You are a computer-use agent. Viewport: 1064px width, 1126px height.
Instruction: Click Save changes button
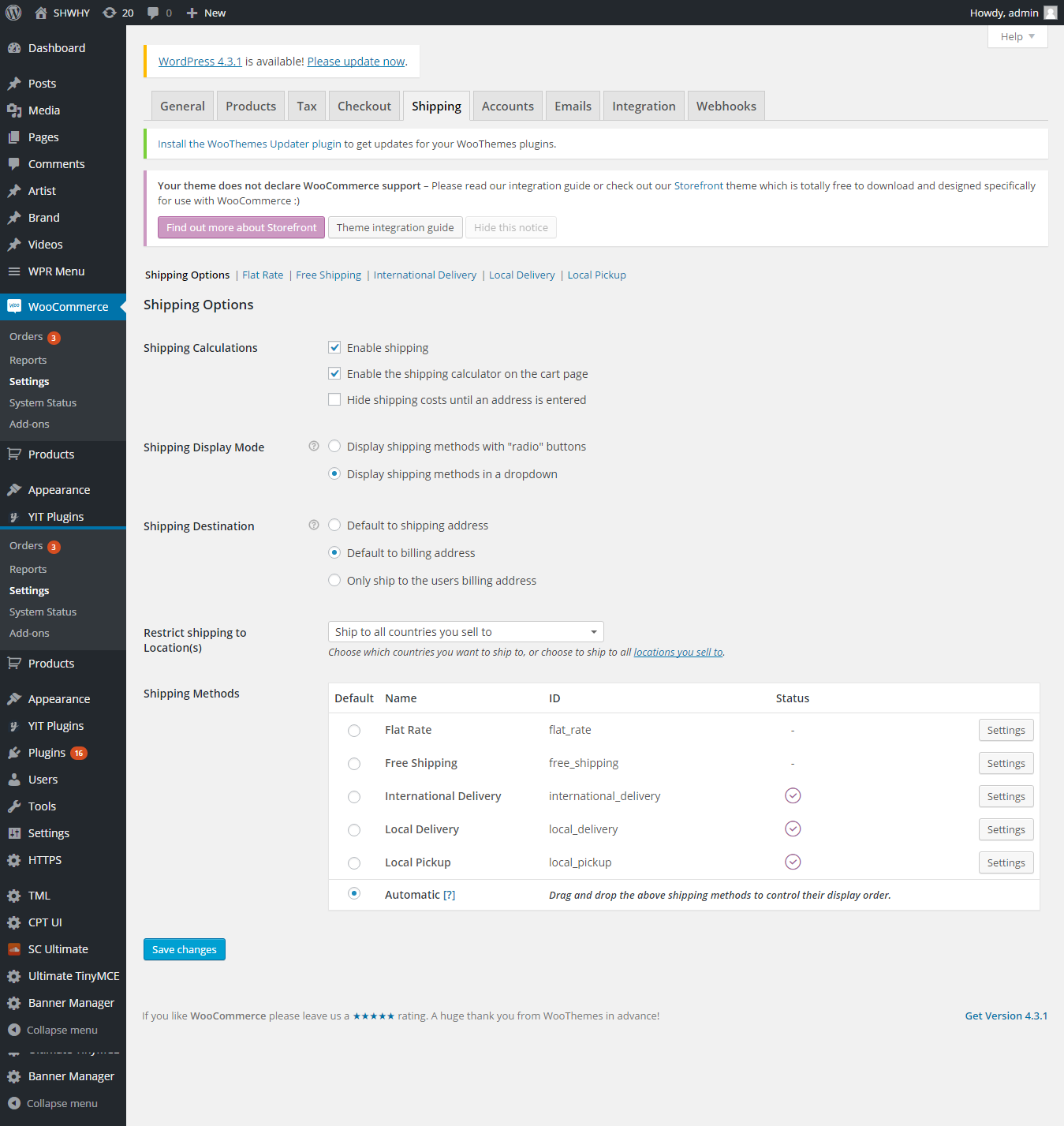point(185,949)
